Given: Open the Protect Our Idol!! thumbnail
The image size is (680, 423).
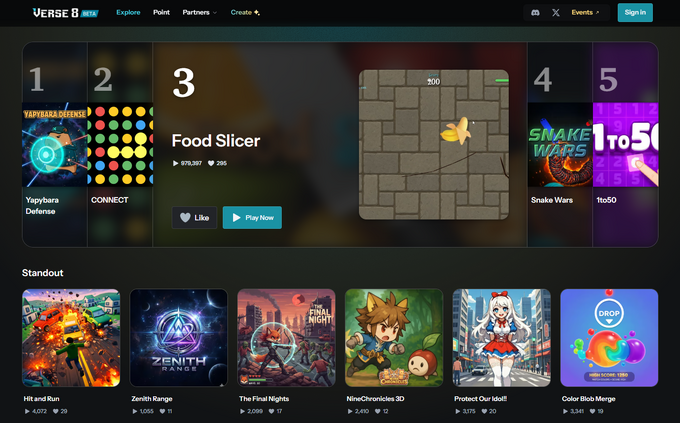Looking at the screenshot, I should coord(501,338).
